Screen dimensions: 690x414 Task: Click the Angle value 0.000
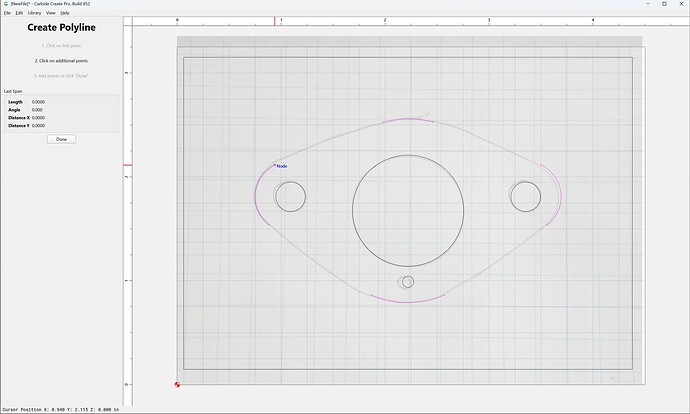tap(37, 110)
